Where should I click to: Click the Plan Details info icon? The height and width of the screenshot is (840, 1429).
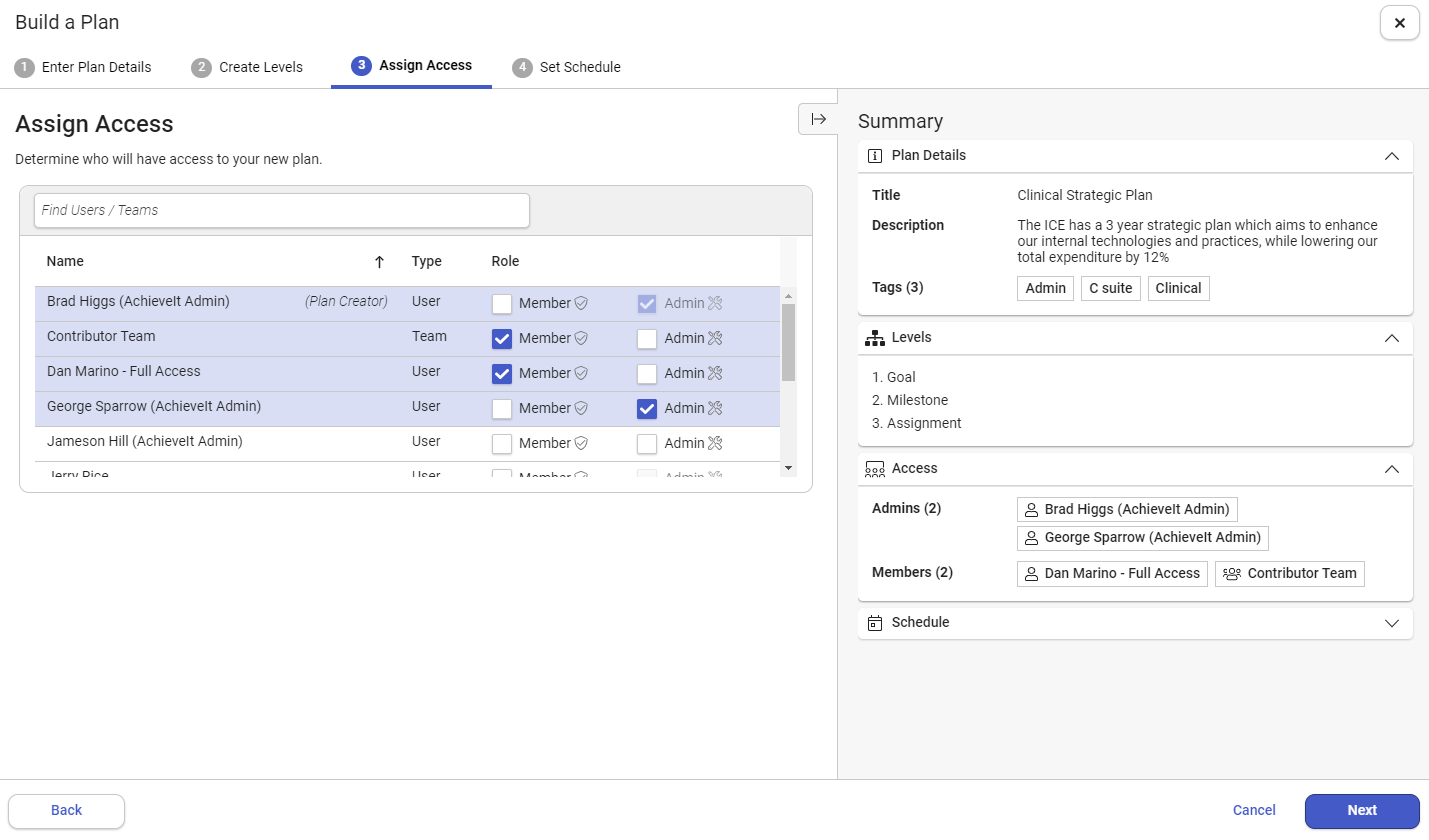(x=875, y=156)
